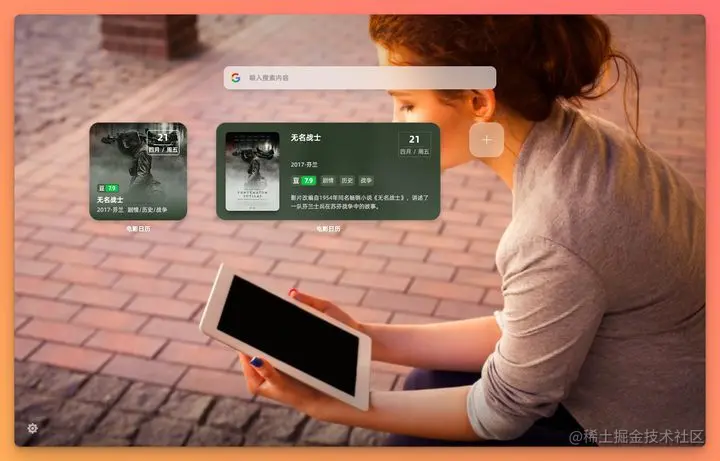Click the 战争 genre tag
The width and height of the screenshot is (720, 461).
point(366,180)
